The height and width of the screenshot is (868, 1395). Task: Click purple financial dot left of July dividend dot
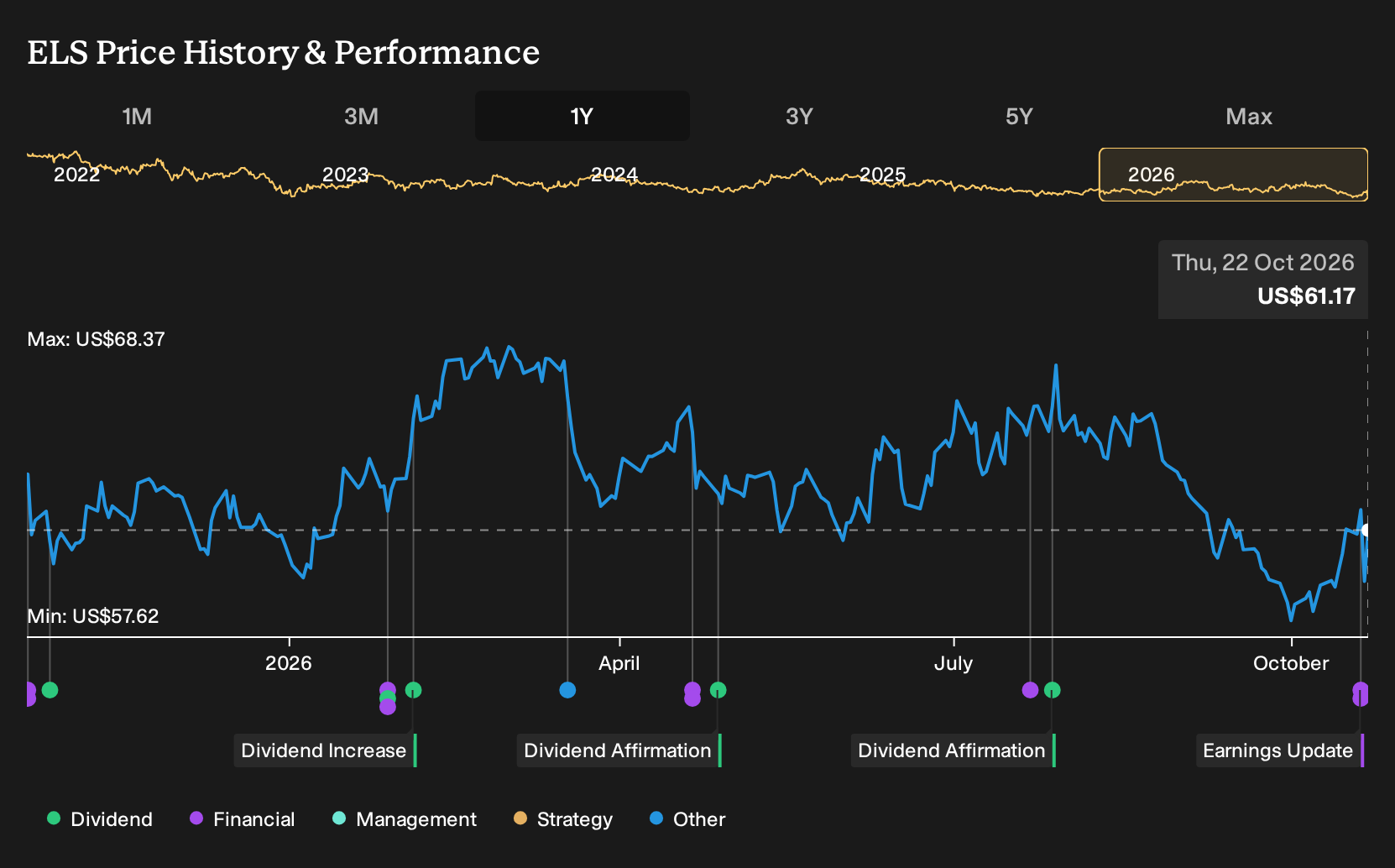point(1030,690)
